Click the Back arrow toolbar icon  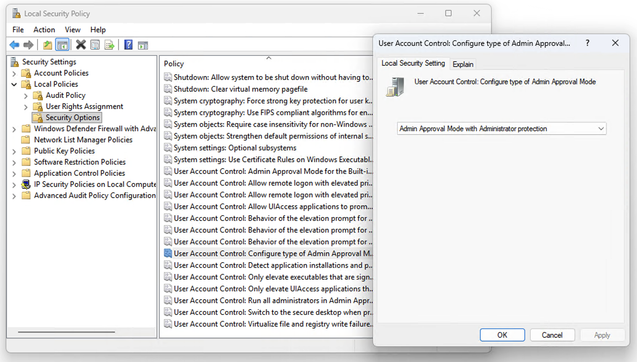[x=14, y=45]
